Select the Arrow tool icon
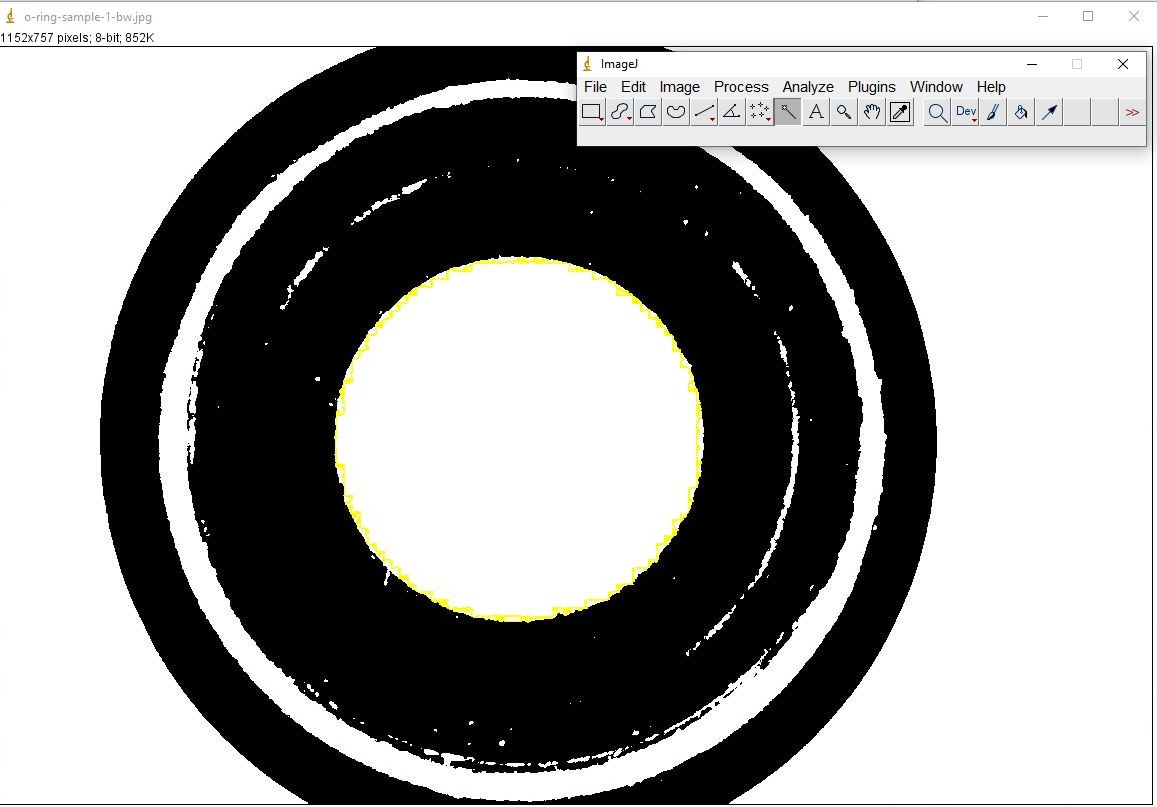 coord(1049,112)
